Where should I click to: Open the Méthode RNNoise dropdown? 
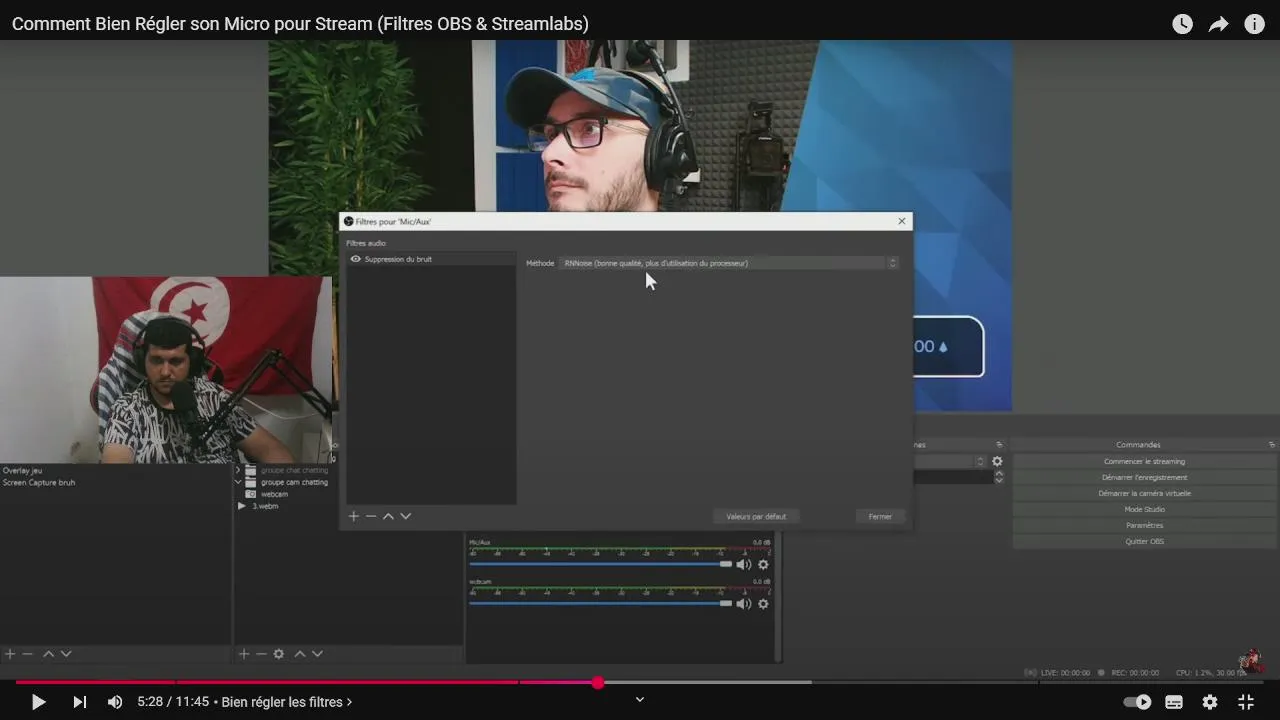point(730,263)
